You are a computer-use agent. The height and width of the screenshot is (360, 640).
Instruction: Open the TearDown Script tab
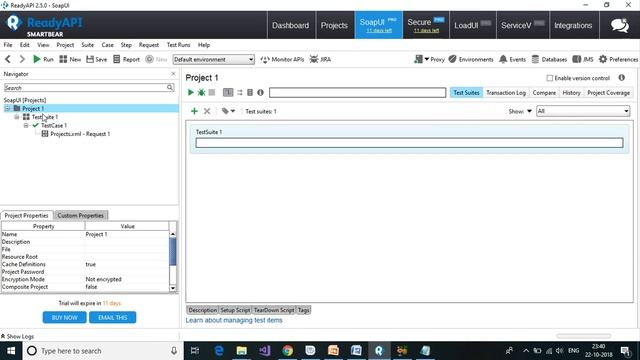[x=274, y=310]
